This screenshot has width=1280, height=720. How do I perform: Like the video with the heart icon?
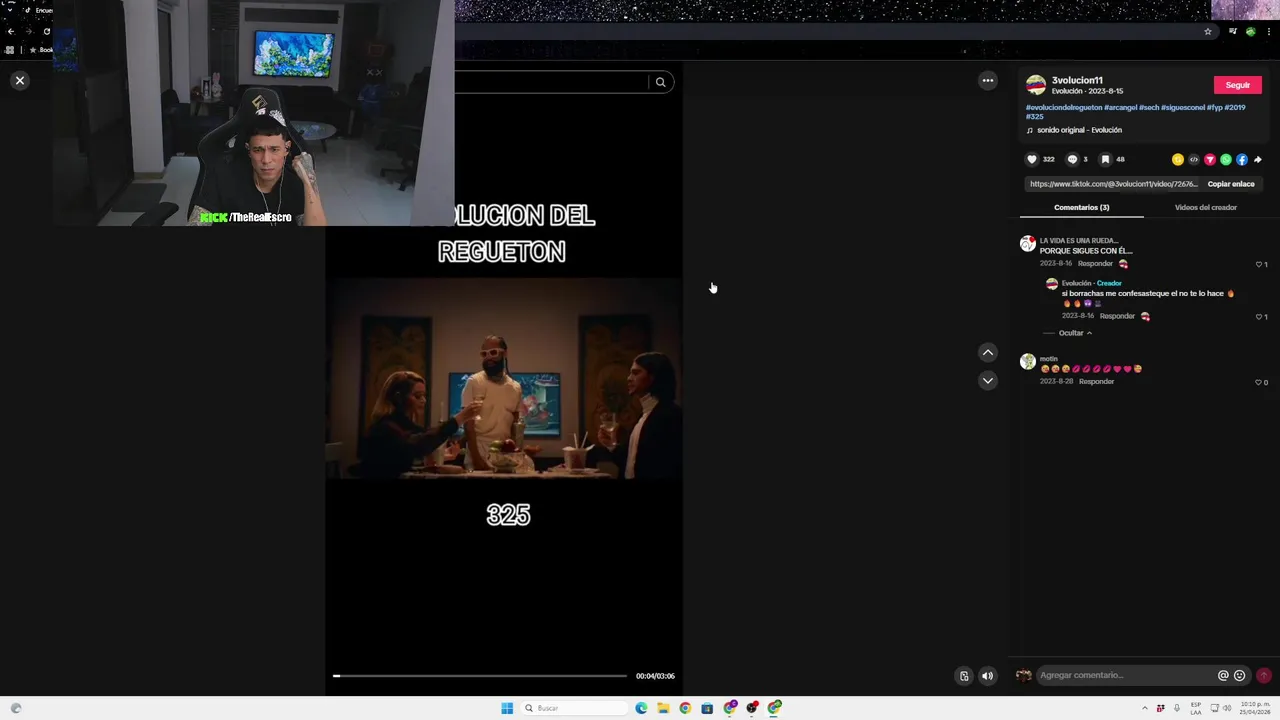(x=1032, y=159)
